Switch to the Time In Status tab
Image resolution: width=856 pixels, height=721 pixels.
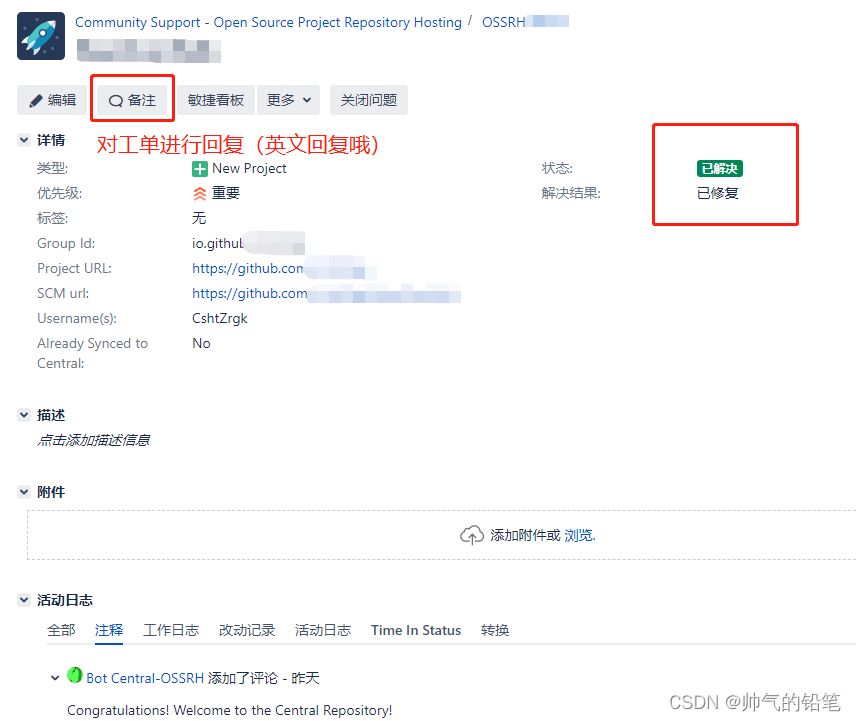pyautogui.click(x=416, y=630)
